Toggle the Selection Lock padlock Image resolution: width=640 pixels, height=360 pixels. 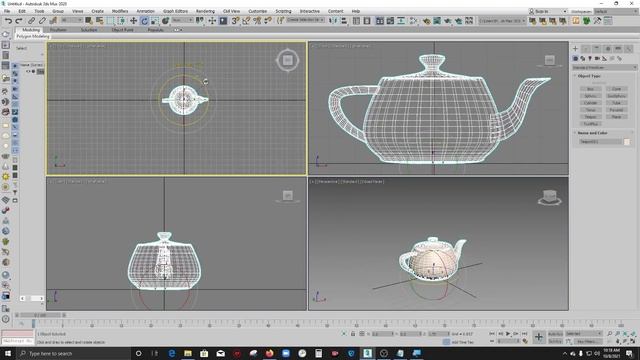[353, 334]
